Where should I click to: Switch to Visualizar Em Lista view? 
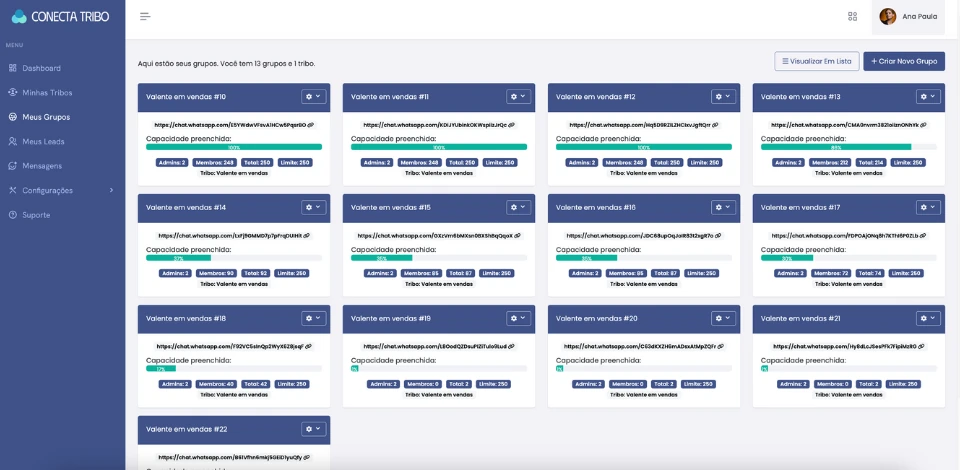pos(816,61)
